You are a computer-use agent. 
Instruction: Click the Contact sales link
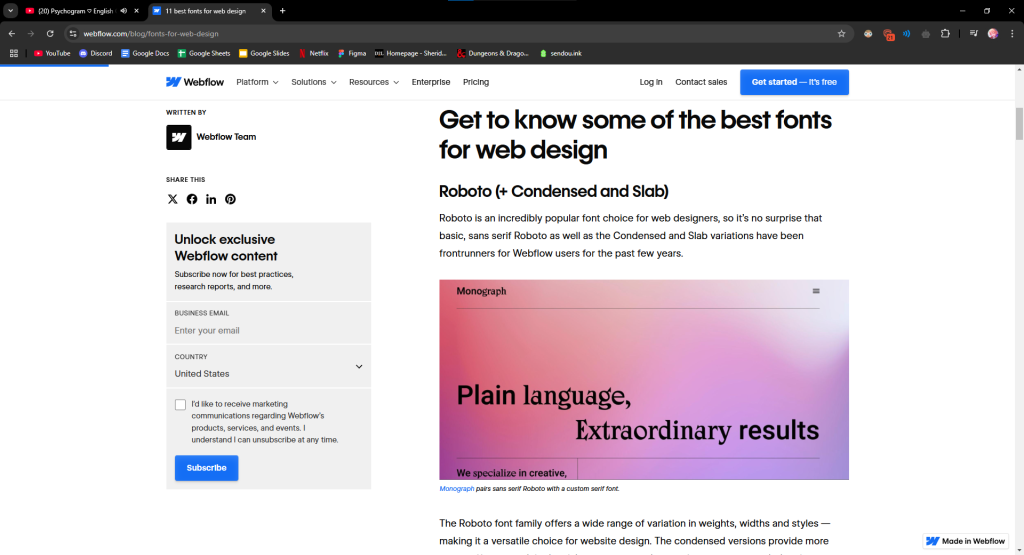coord(701,82)
